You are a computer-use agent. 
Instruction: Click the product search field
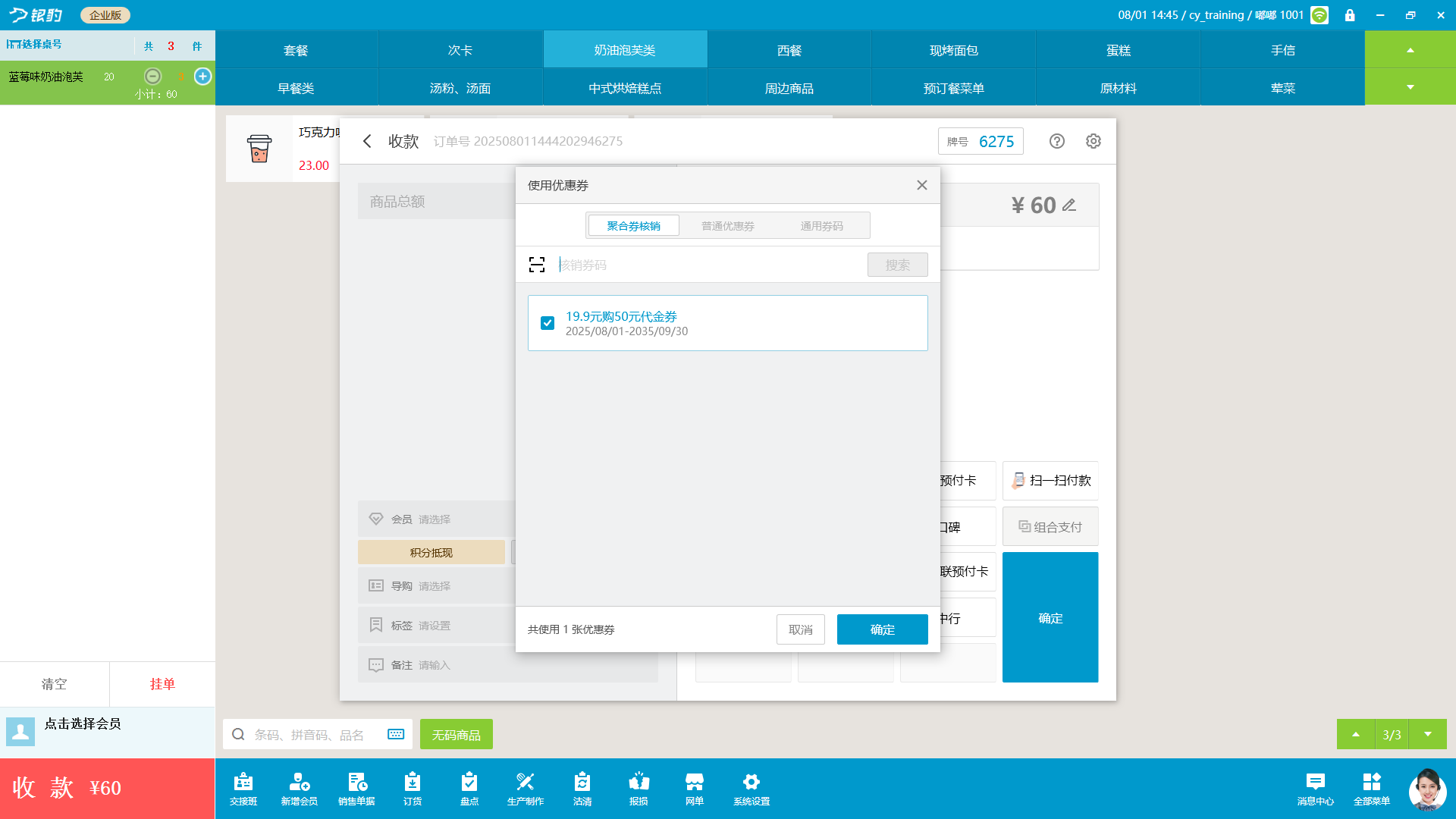coord(318,734)
